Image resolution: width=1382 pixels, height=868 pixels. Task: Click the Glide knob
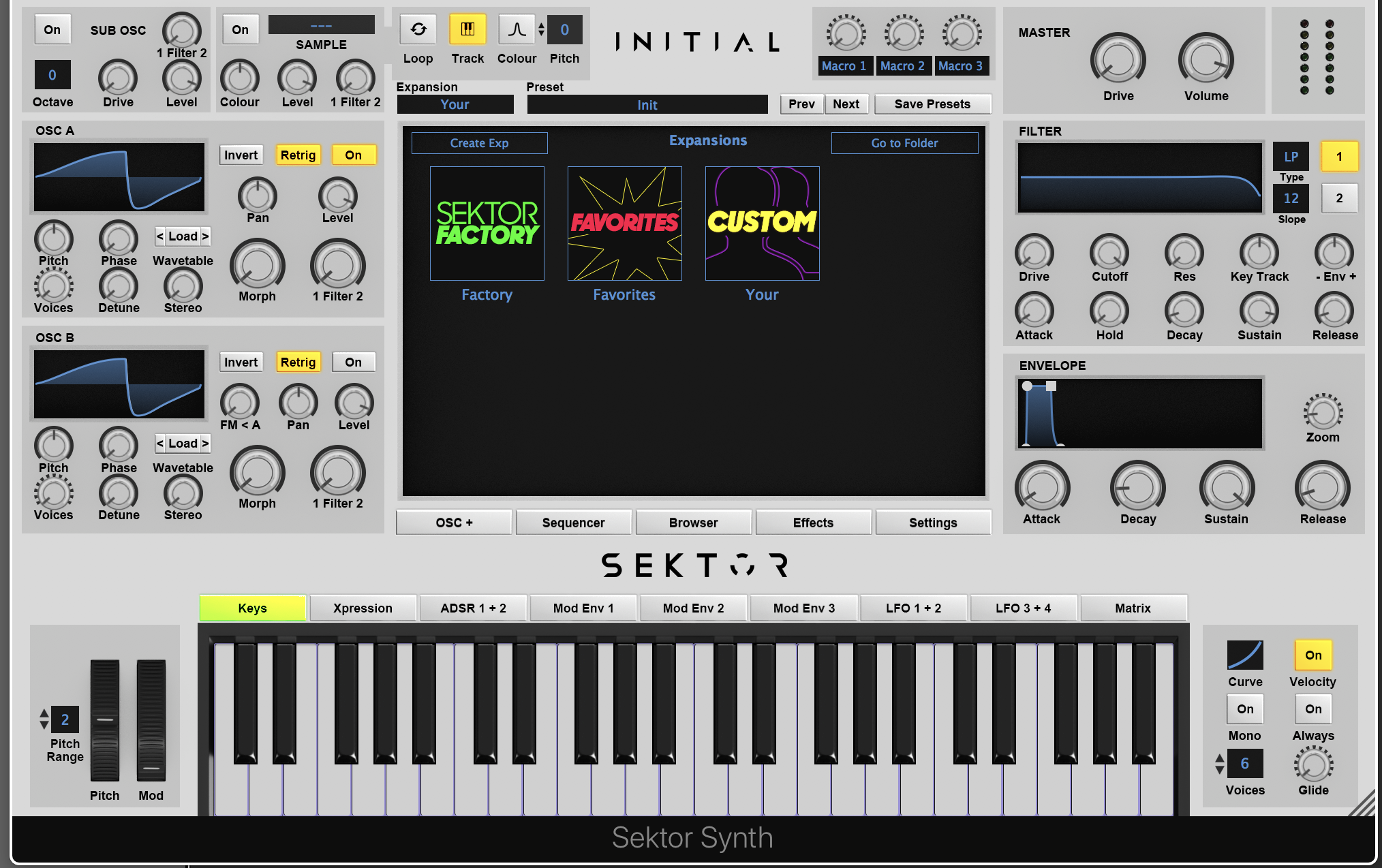(x=1313, y=765)
